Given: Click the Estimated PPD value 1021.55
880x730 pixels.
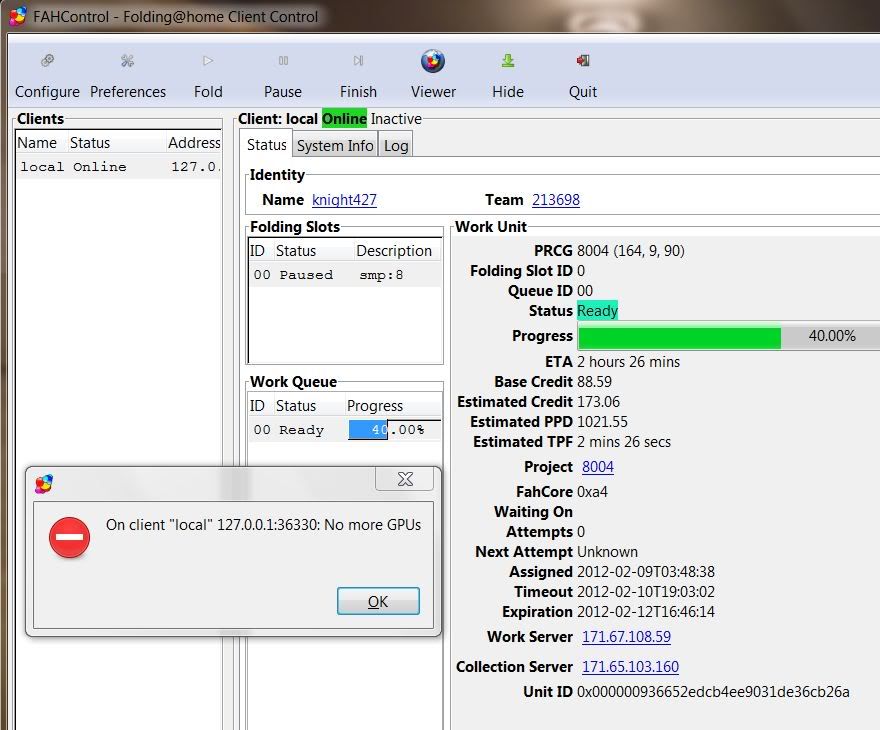Looking at the screenshot, I should pyautogui.click(x=602, y=422).
